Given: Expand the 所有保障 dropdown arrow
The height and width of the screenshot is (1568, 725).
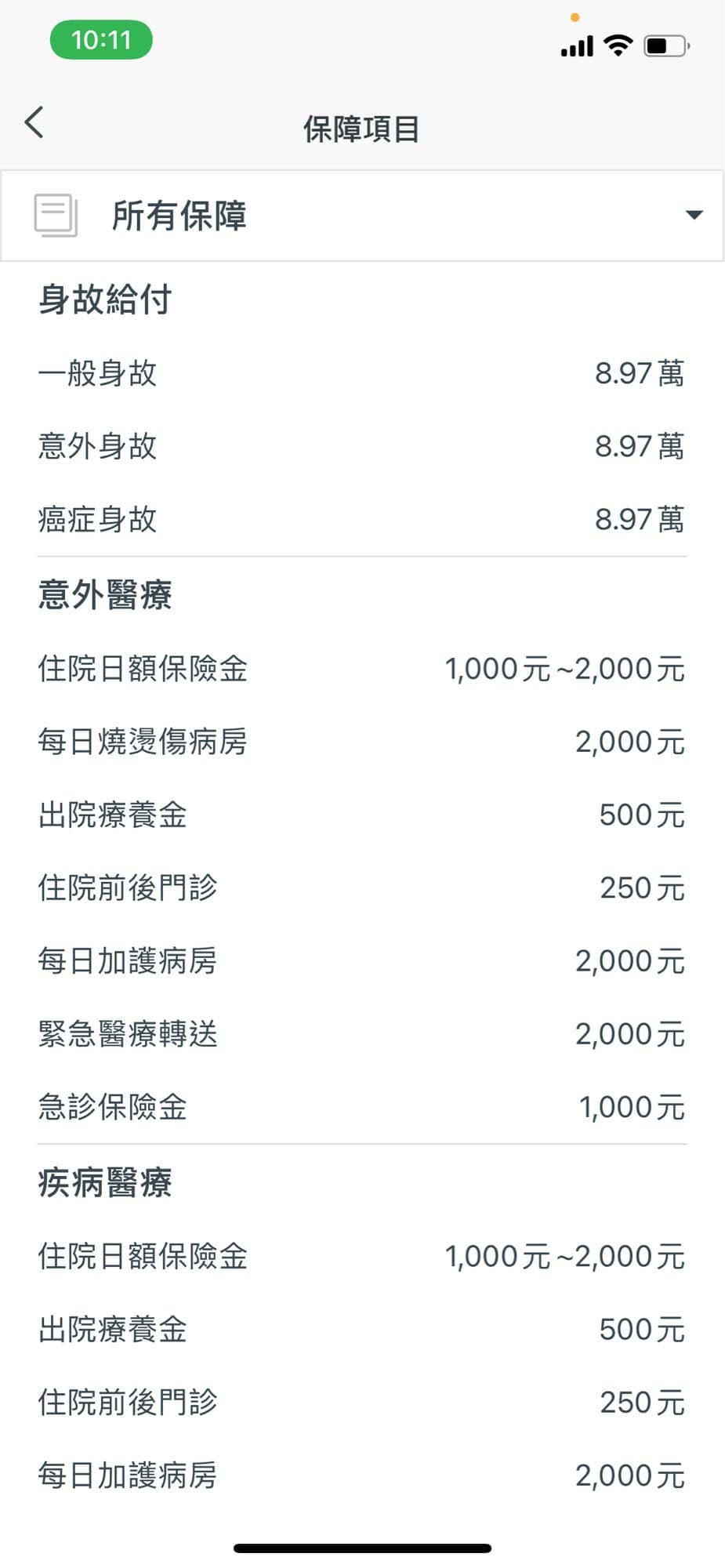Looking at the screenshot, I should [694, 215].
